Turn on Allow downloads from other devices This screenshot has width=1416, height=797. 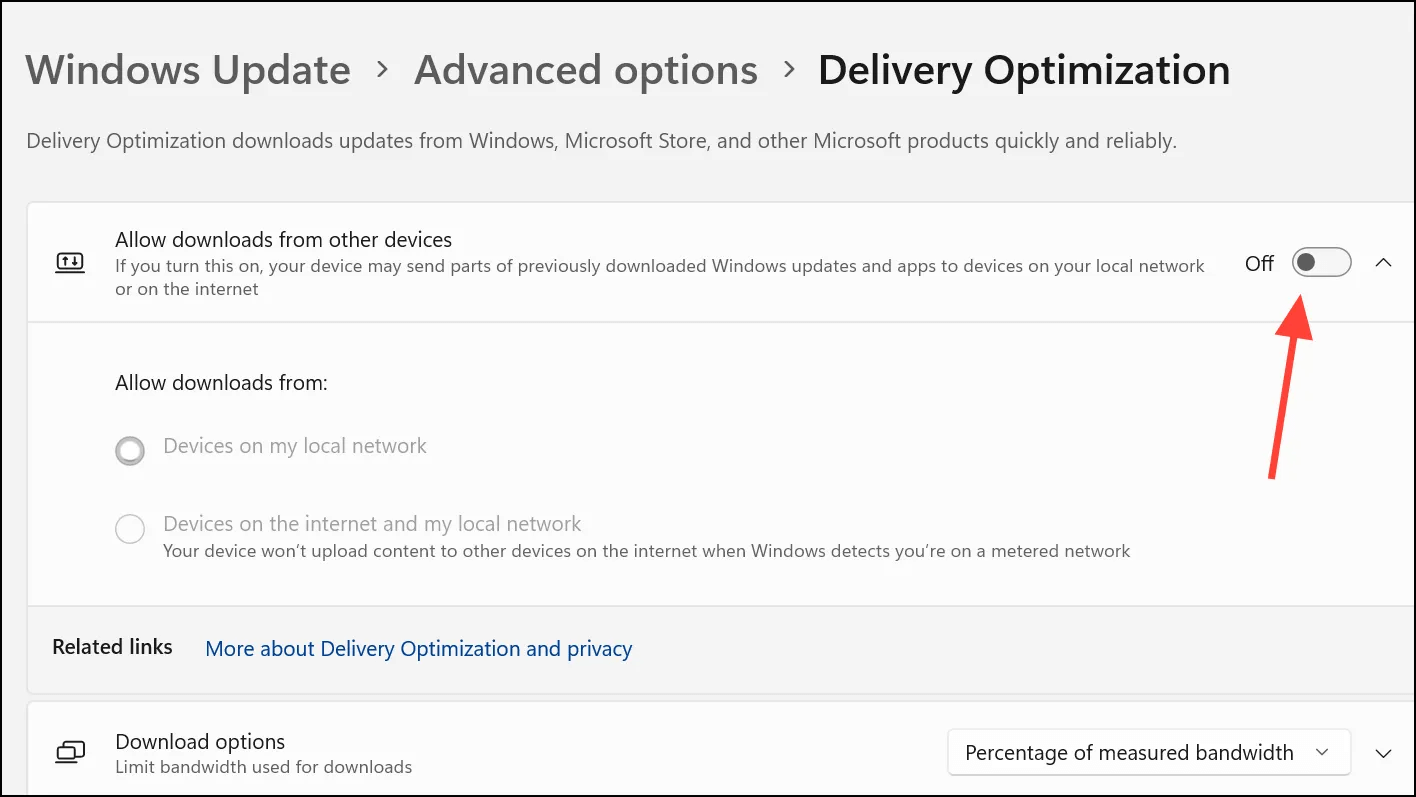pos(1321,263)
